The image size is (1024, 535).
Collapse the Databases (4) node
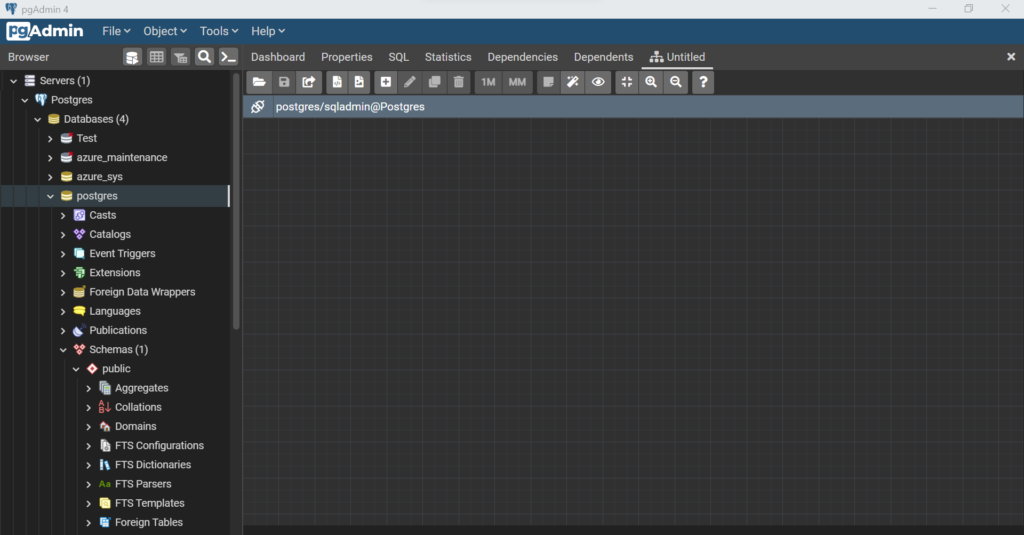coord(38,120)
